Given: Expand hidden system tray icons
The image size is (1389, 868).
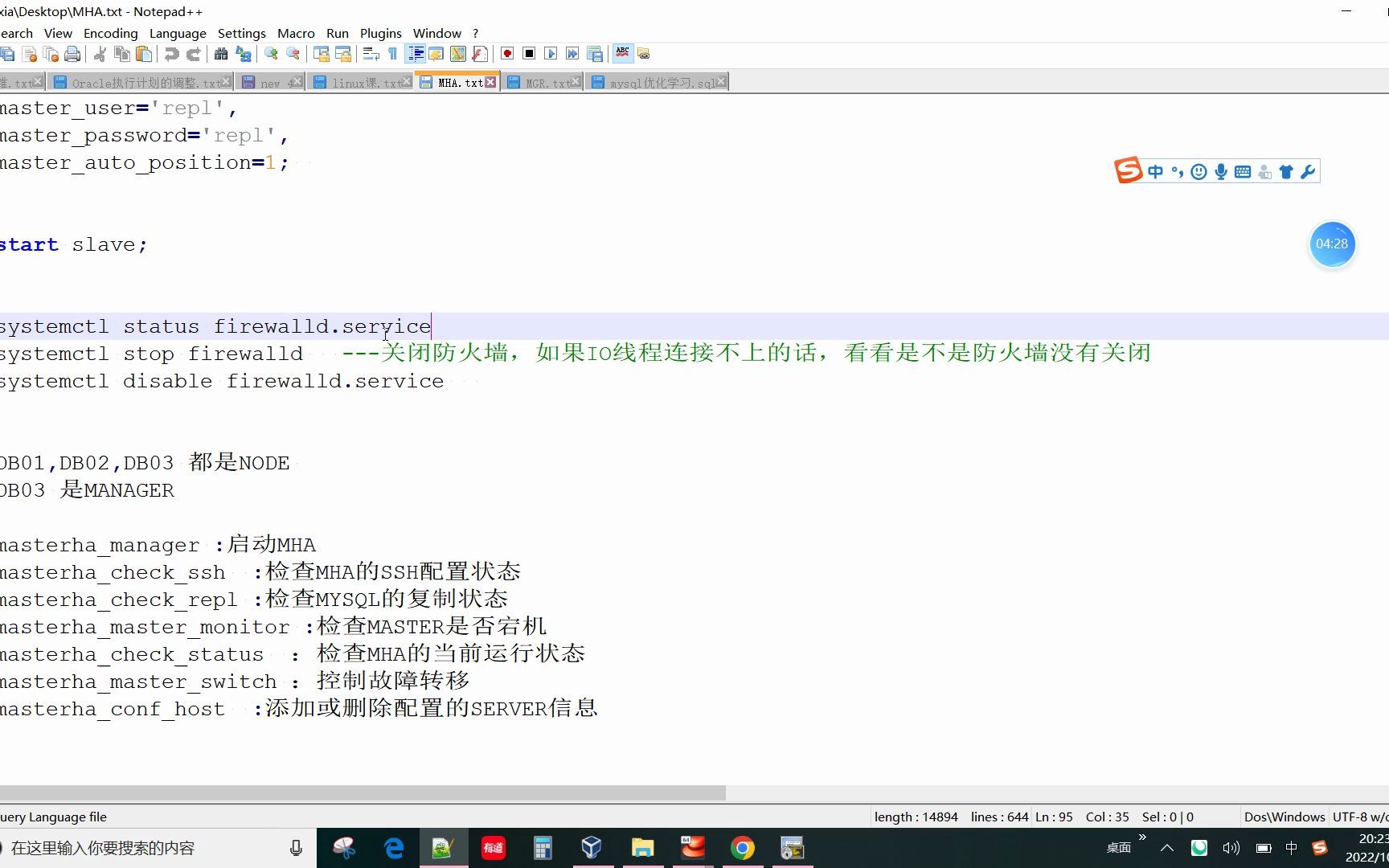Looking at the screenshot, I should pyautogui.click(x=1166, y=847).
